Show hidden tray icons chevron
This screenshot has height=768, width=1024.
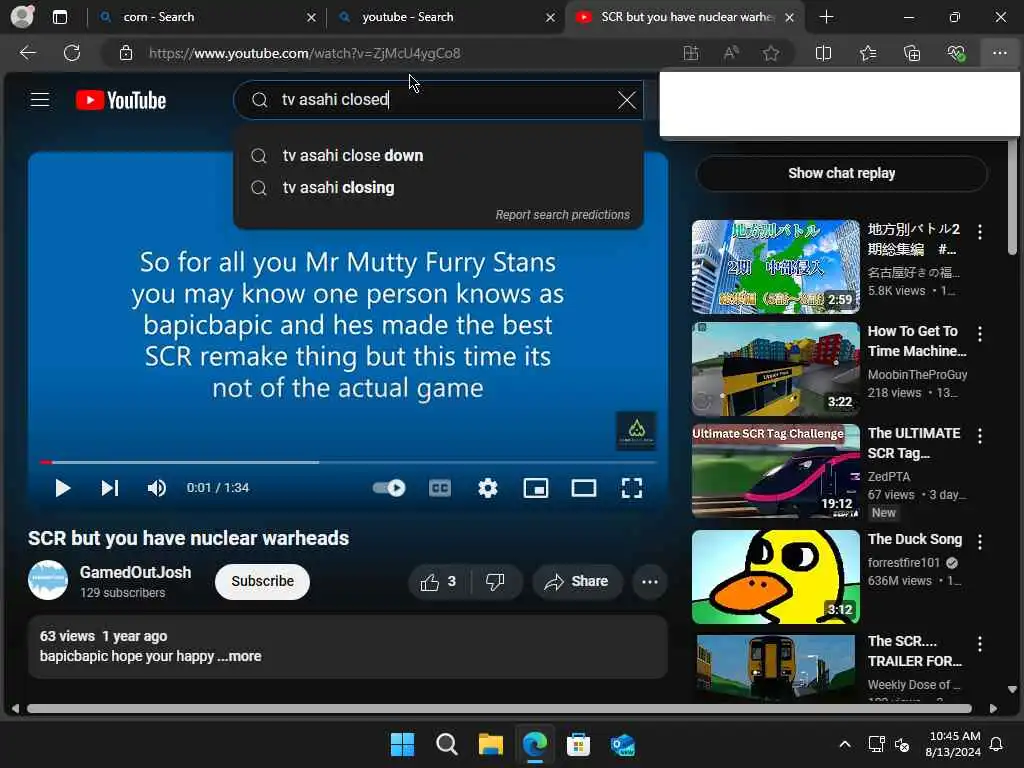click(x=844, y=744)
